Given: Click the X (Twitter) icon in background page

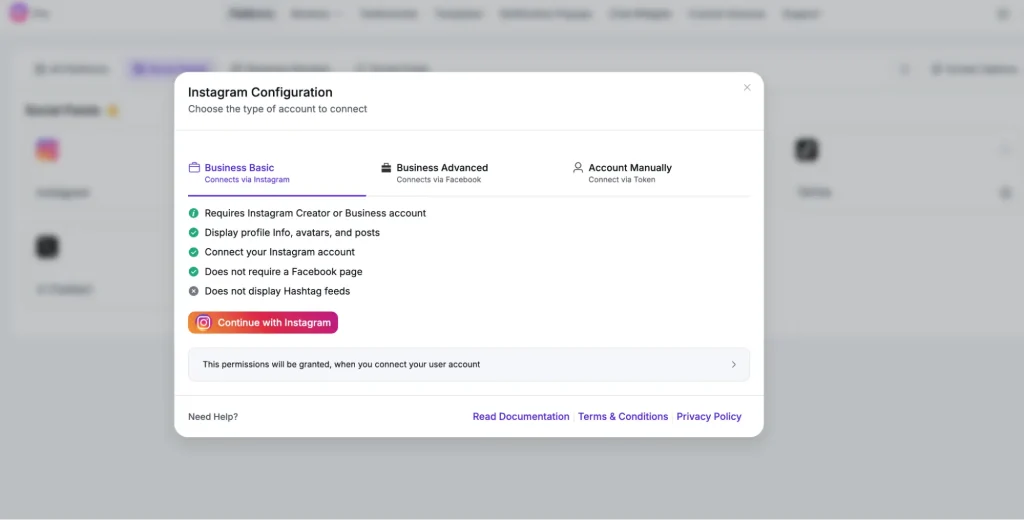Looking at the screenshot, I should 47,247.
